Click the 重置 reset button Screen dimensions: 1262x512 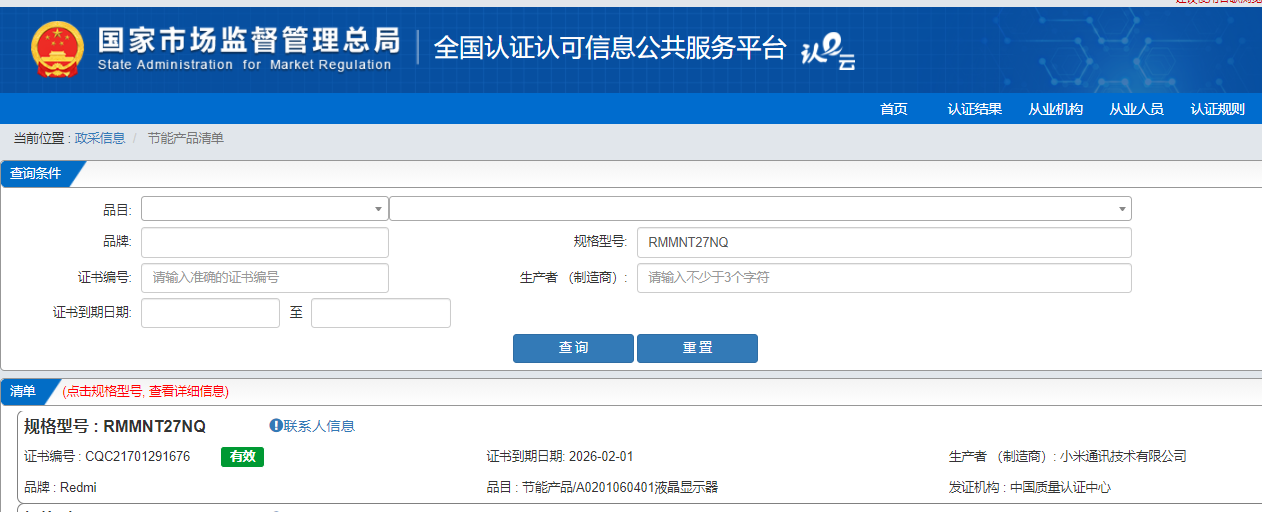[697, 348]
